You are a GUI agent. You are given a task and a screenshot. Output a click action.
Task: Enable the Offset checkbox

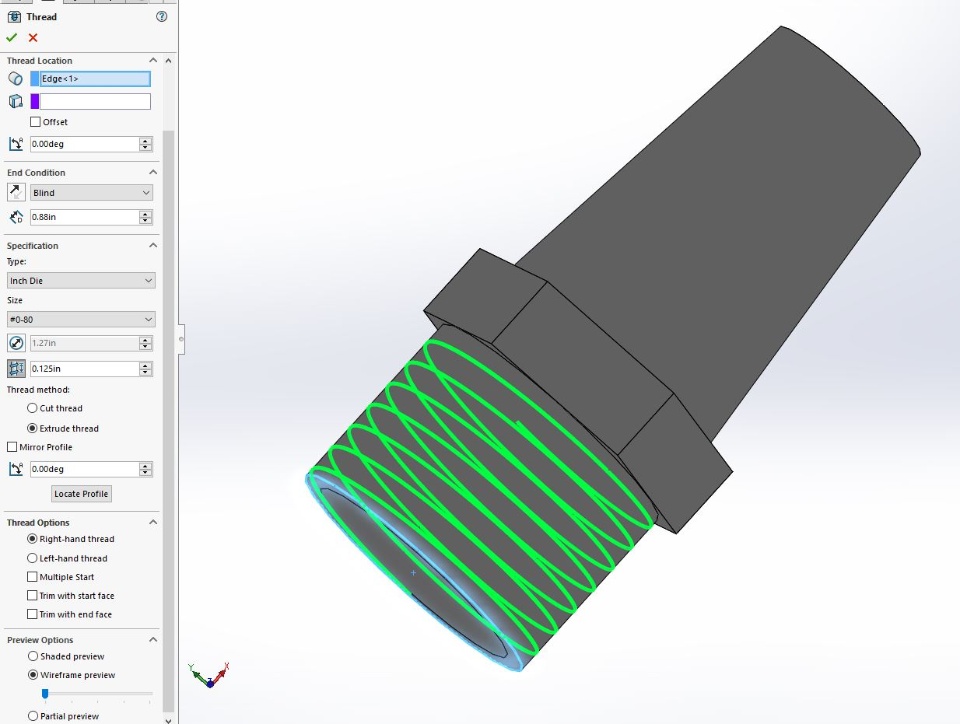tap(36, 122)
